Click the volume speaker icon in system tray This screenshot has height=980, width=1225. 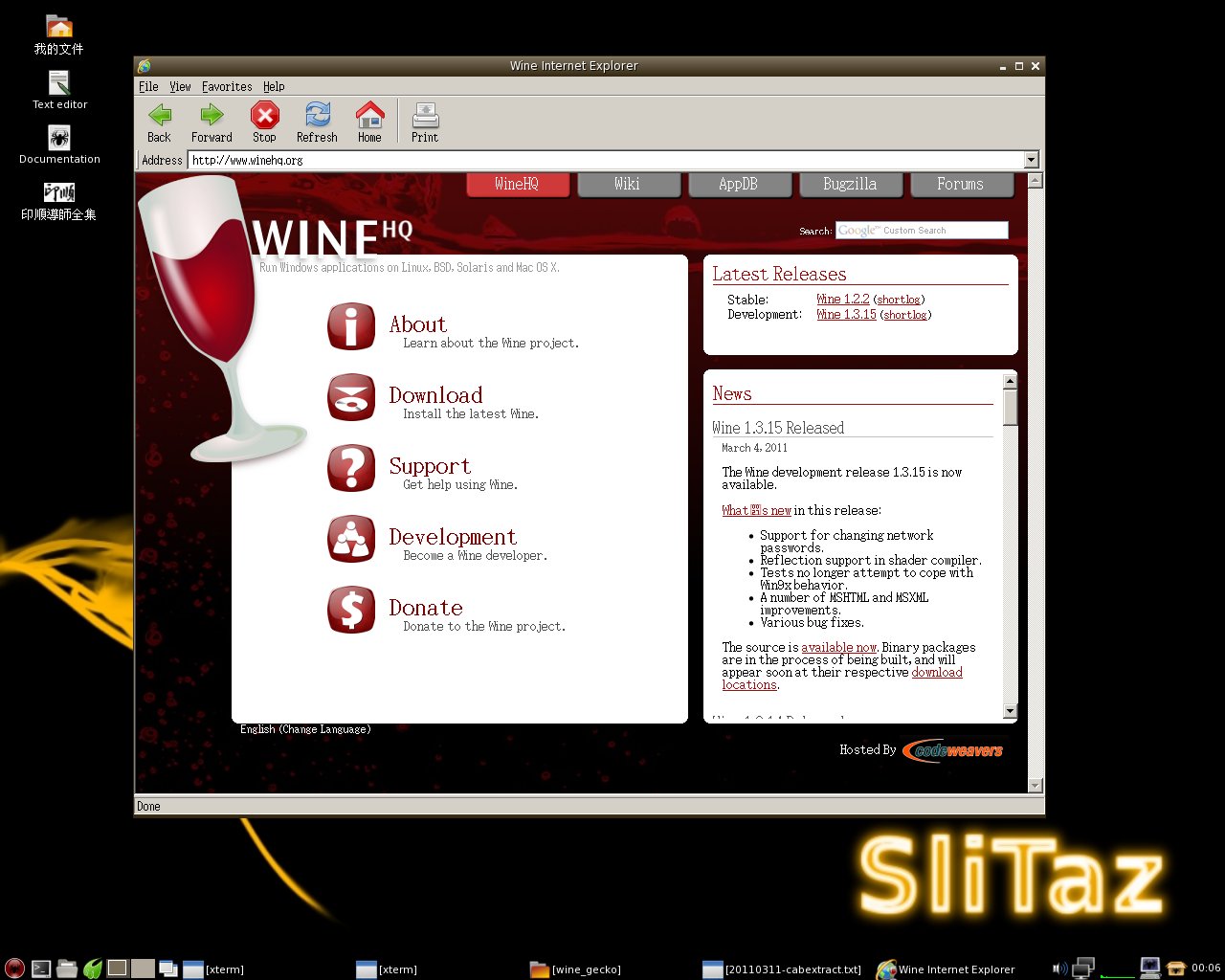point(1062,968)
